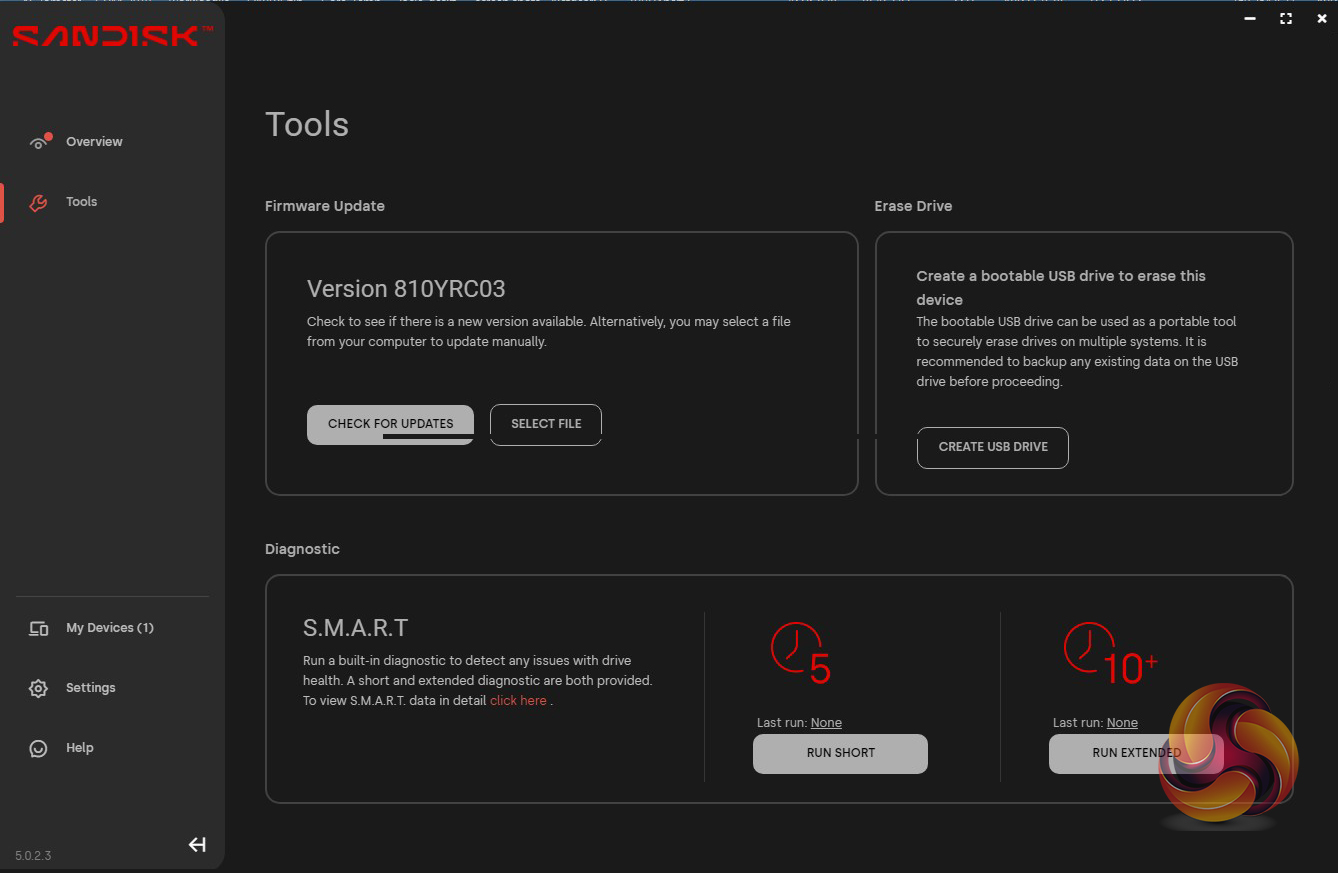
Task: Click the My Devices icon
Action: click(x=39, y=629)
